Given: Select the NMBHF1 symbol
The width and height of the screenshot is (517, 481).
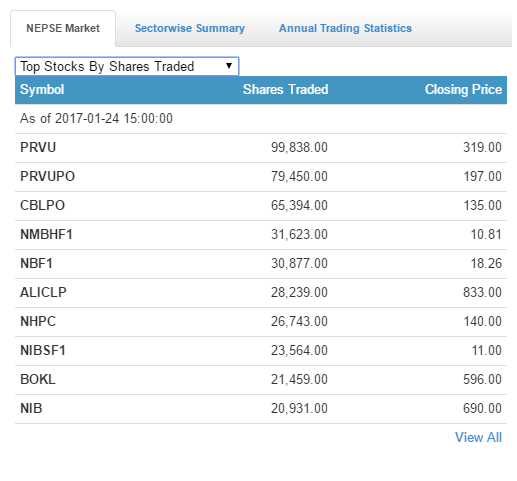Looking at the screenshot, I should (x=46, y=234).
